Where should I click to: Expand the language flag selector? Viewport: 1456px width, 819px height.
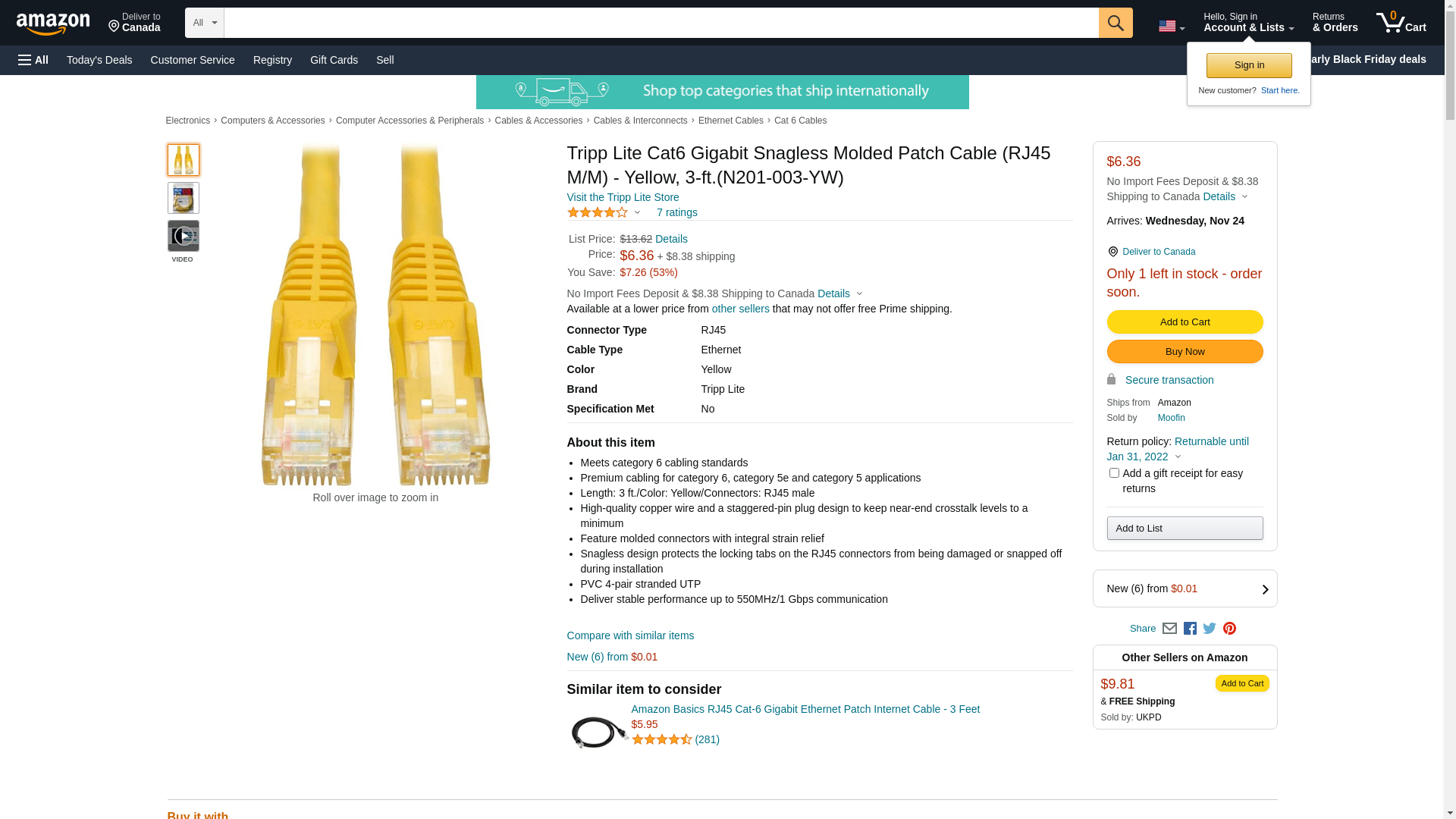pyautogui.click(x=1171, y=27)
